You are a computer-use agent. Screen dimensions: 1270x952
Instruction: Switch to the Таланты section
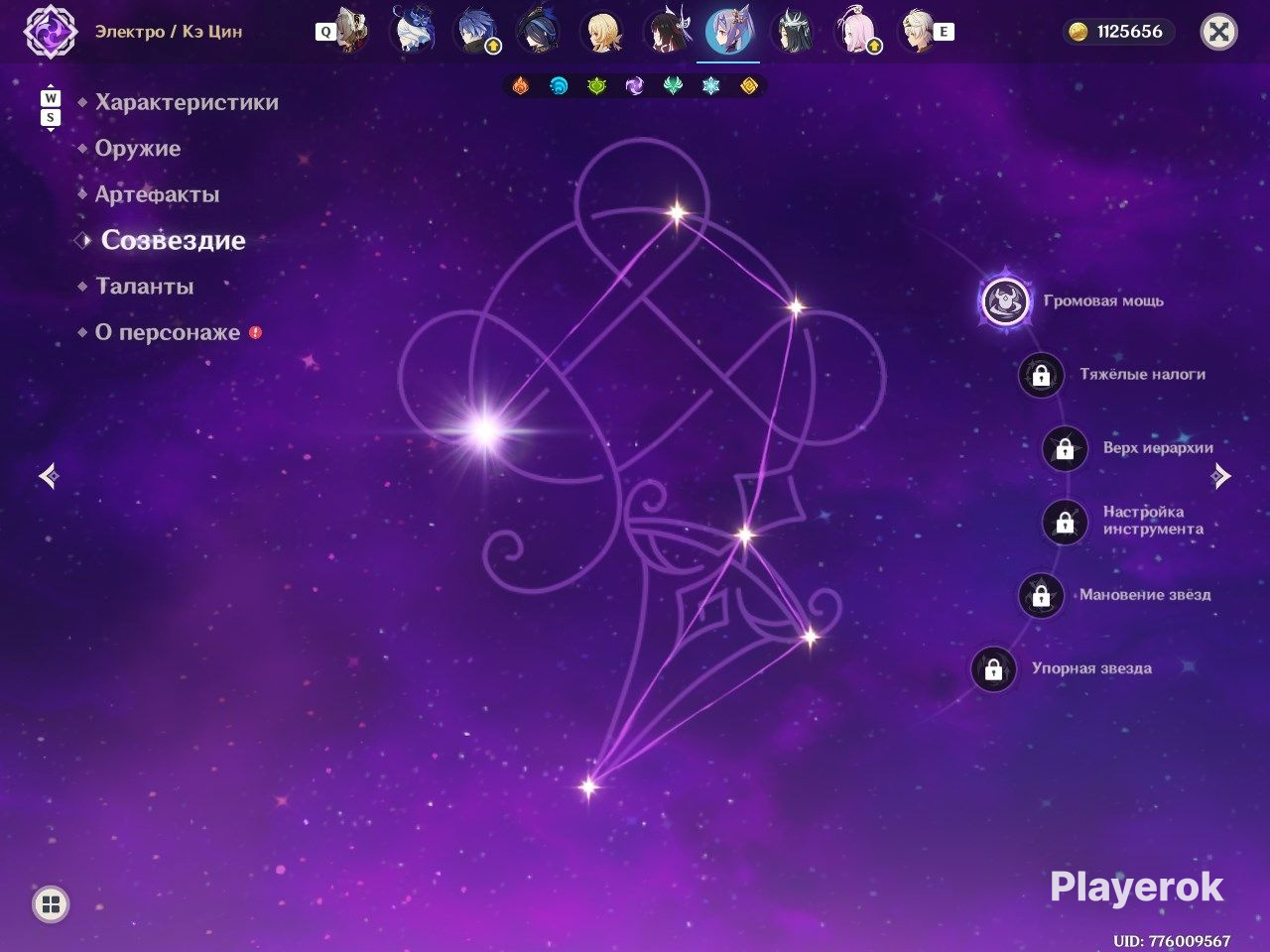(145, 287)
